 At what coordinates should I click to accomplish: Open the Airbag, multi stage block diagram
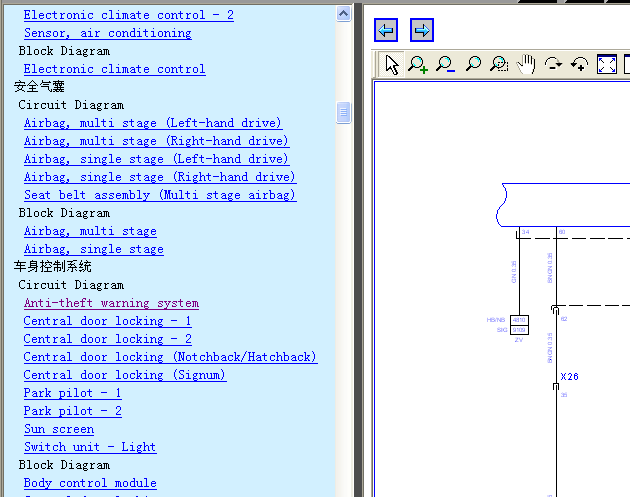90,231
